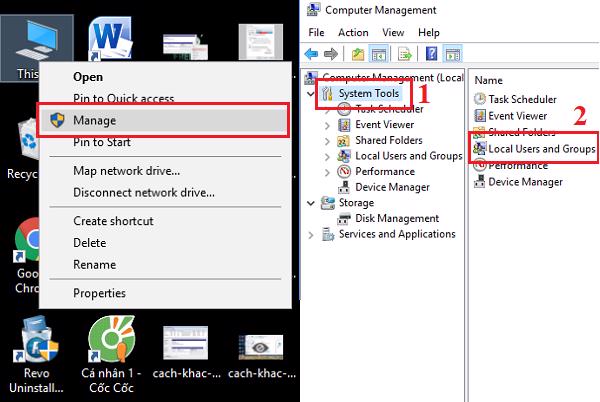The image size is (600, 402).
Task: Select Properties in the context menu
Action: pos(99,293)
